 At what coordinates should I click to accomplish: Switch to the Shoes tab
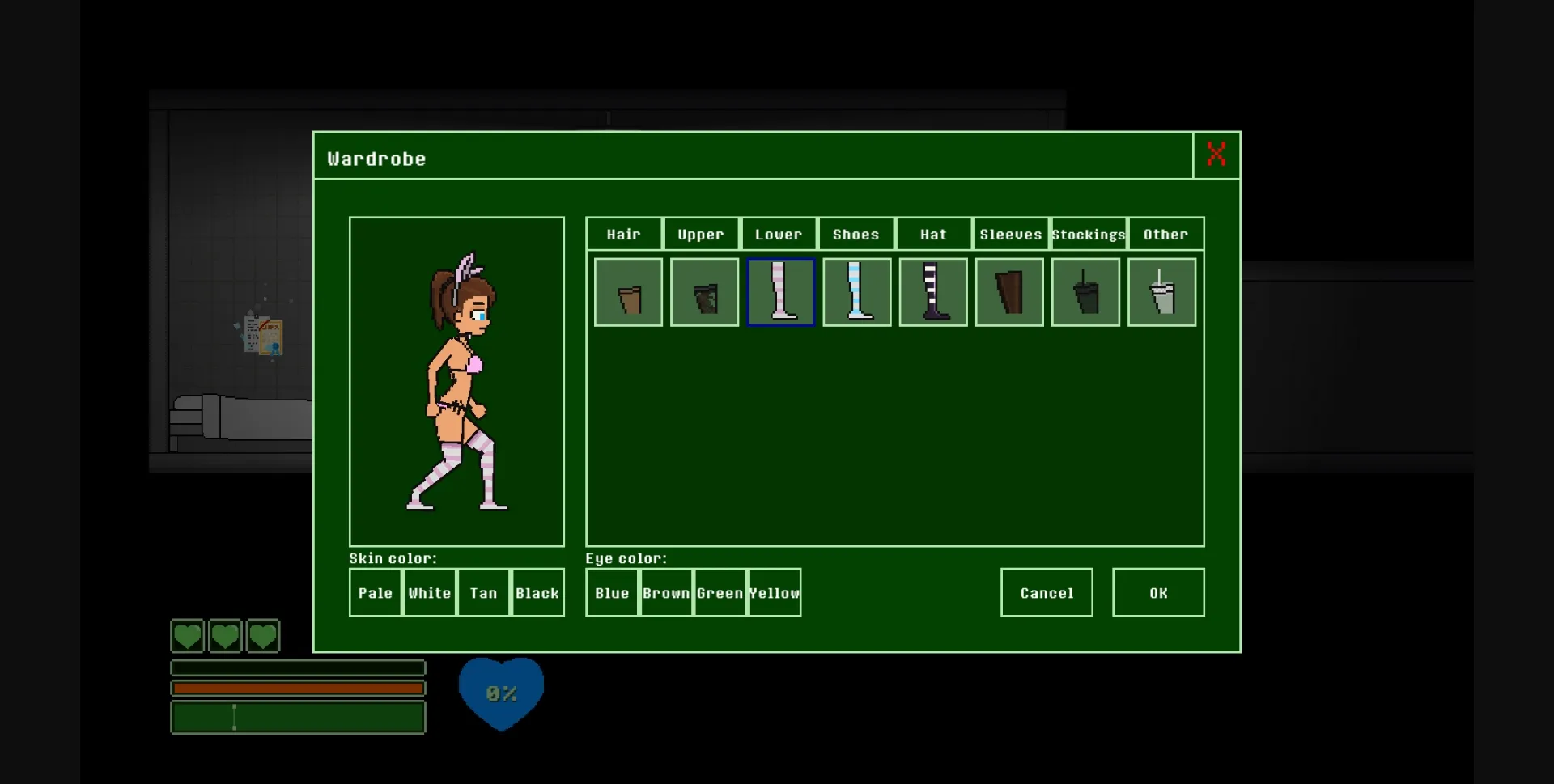click(x=856, y=234)
